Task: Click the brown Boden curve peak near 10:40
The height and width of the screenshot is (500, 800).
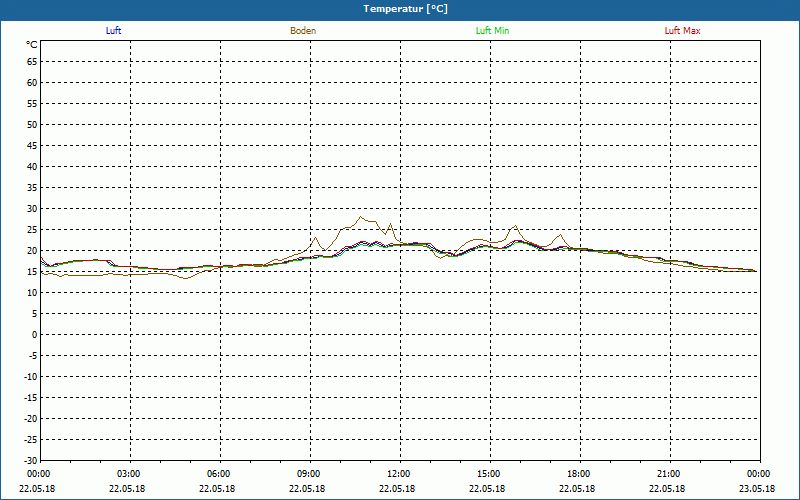Action: (360, 217)
